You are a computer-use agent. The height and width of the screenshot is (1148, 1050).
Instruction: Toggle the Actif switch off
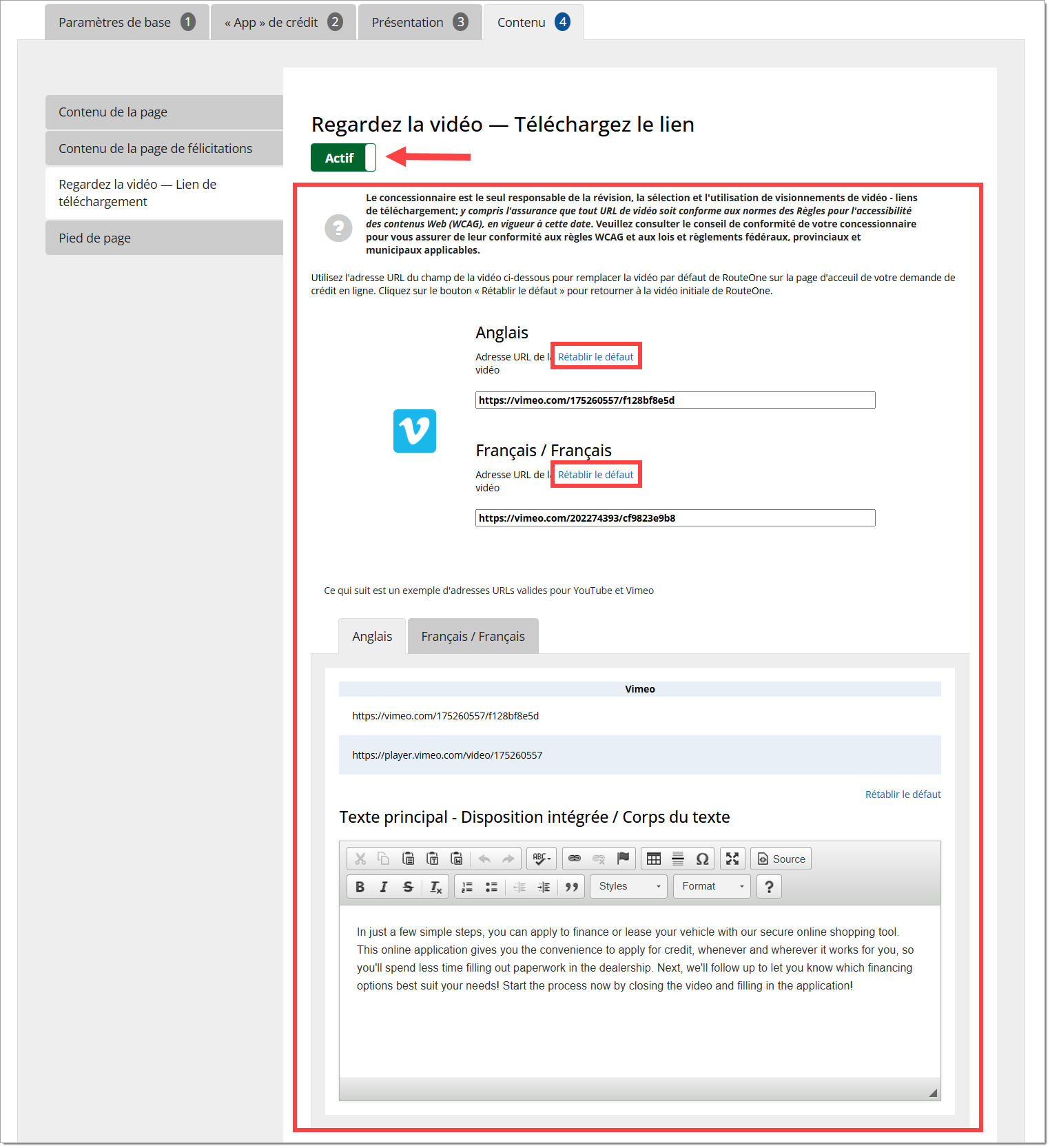(x=343, y=158)
